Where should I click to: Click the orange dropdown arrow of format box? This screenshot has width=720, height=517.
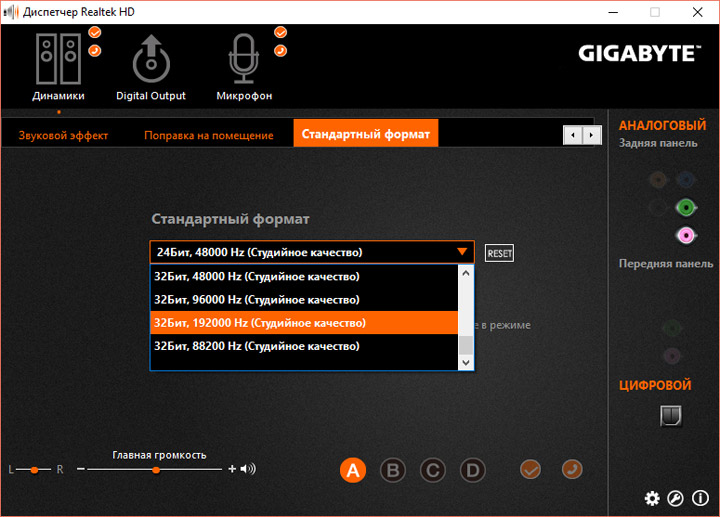coord(462,252)
